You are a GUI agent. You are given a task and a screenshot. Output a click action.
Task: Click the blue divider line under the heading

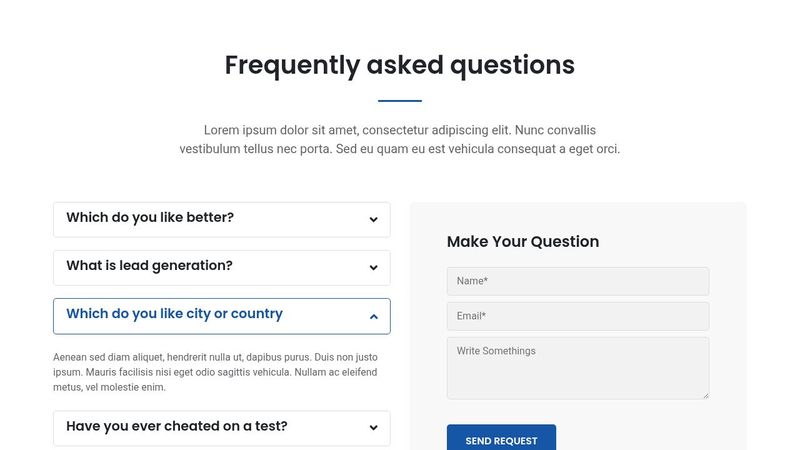400,101
